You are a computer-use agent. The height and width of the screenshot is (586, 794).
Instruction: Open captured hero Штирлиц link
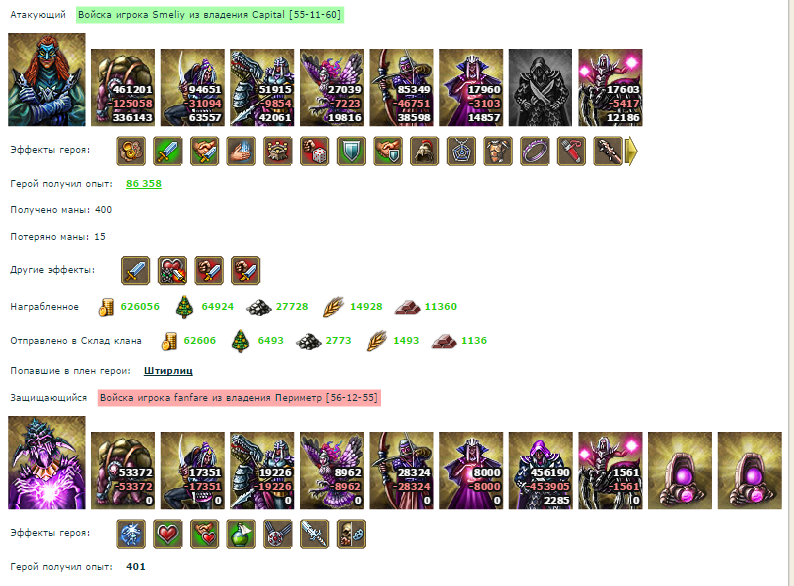pyautogui.click(x=168, y=371)
